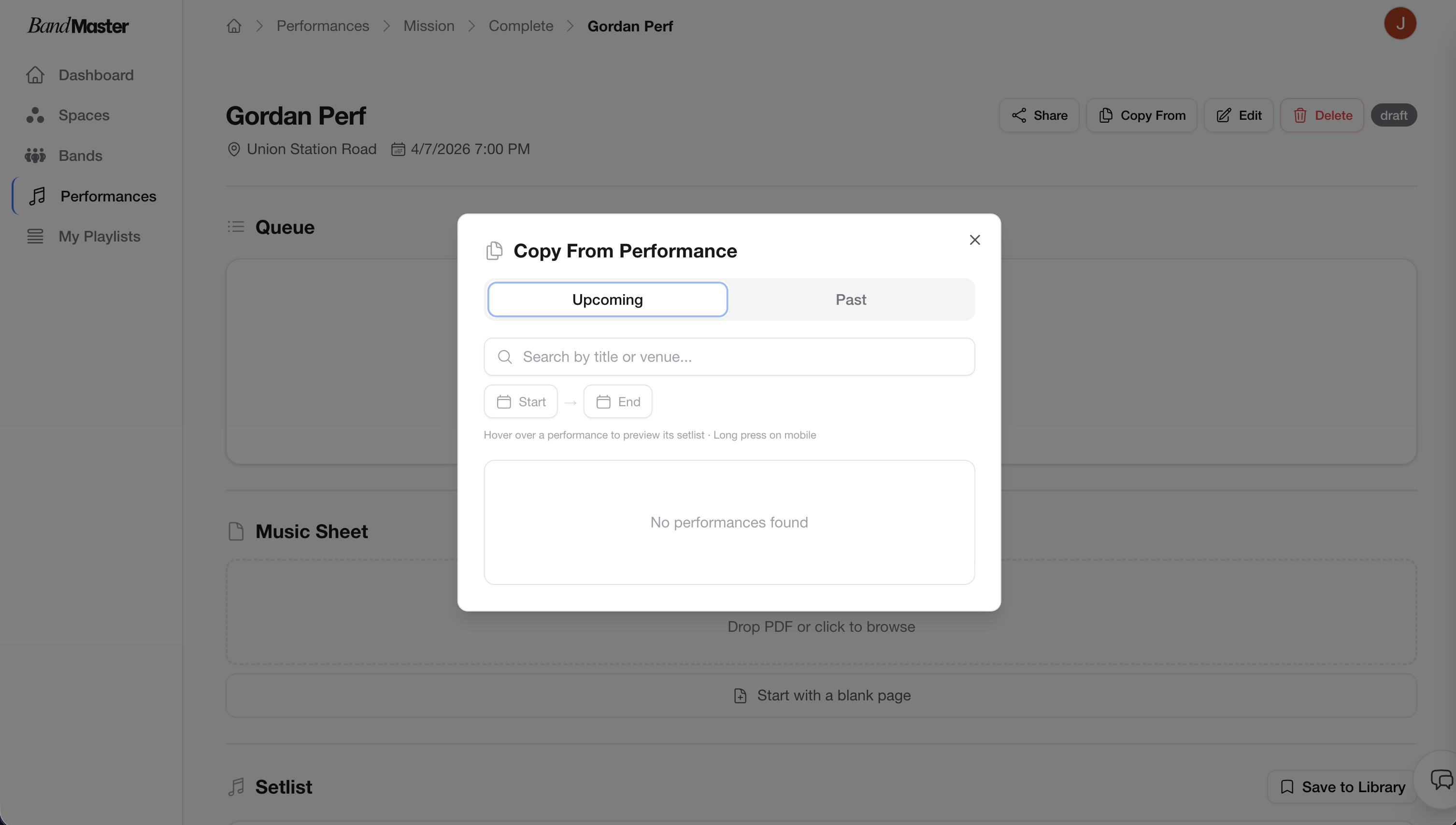1456x825 pixels.
Task: Click the Delete button
Action: (1322, 115)
